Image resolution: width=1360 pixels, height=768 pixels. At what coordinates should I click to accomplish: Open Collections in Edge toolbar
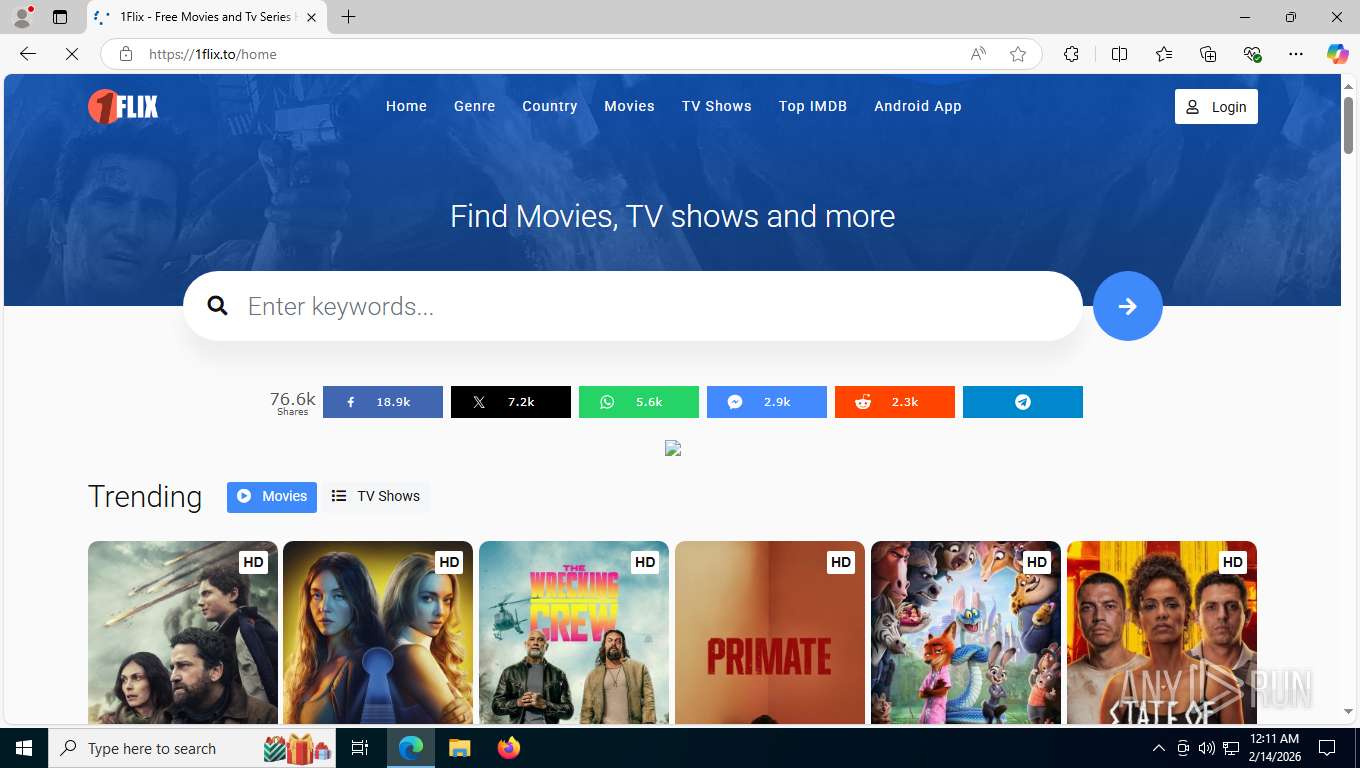tap(1208, 54)
